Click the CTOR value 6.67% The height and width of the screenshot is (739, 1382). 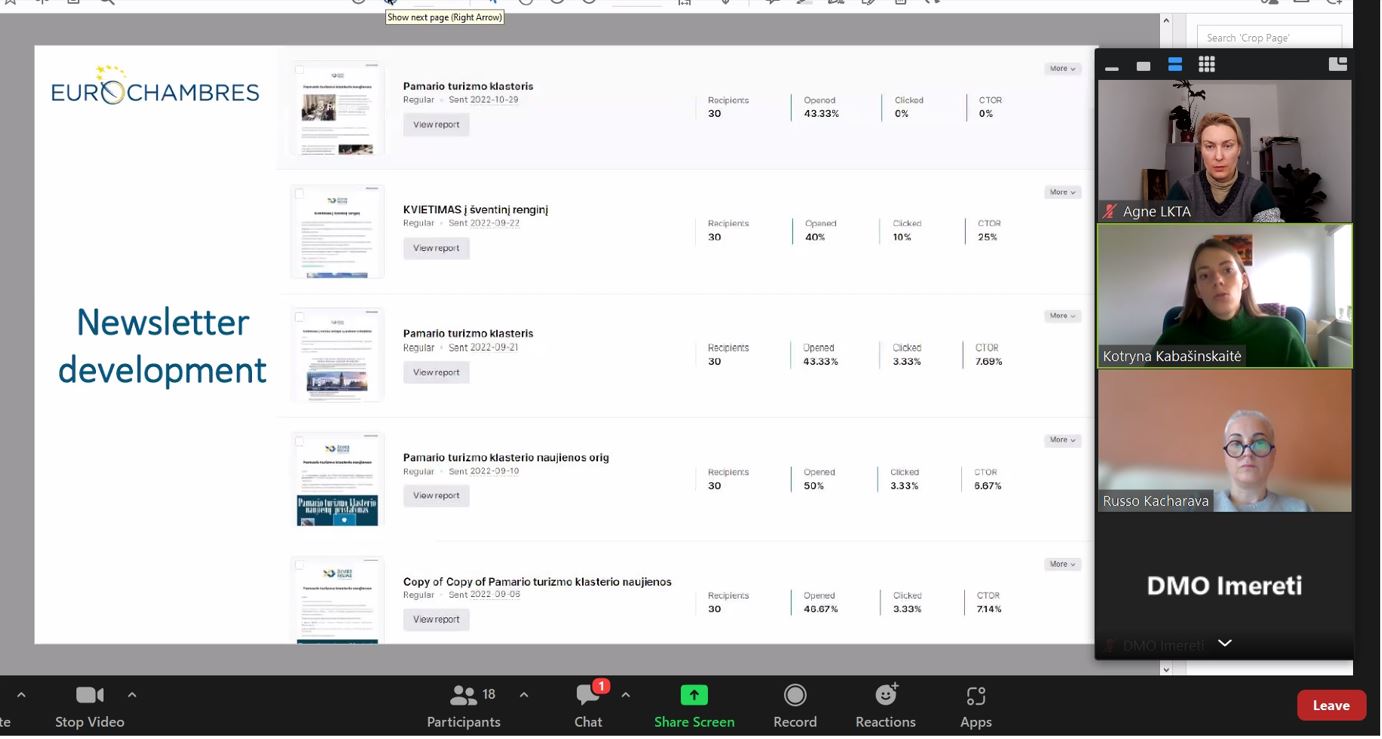(x=988, y=486)
